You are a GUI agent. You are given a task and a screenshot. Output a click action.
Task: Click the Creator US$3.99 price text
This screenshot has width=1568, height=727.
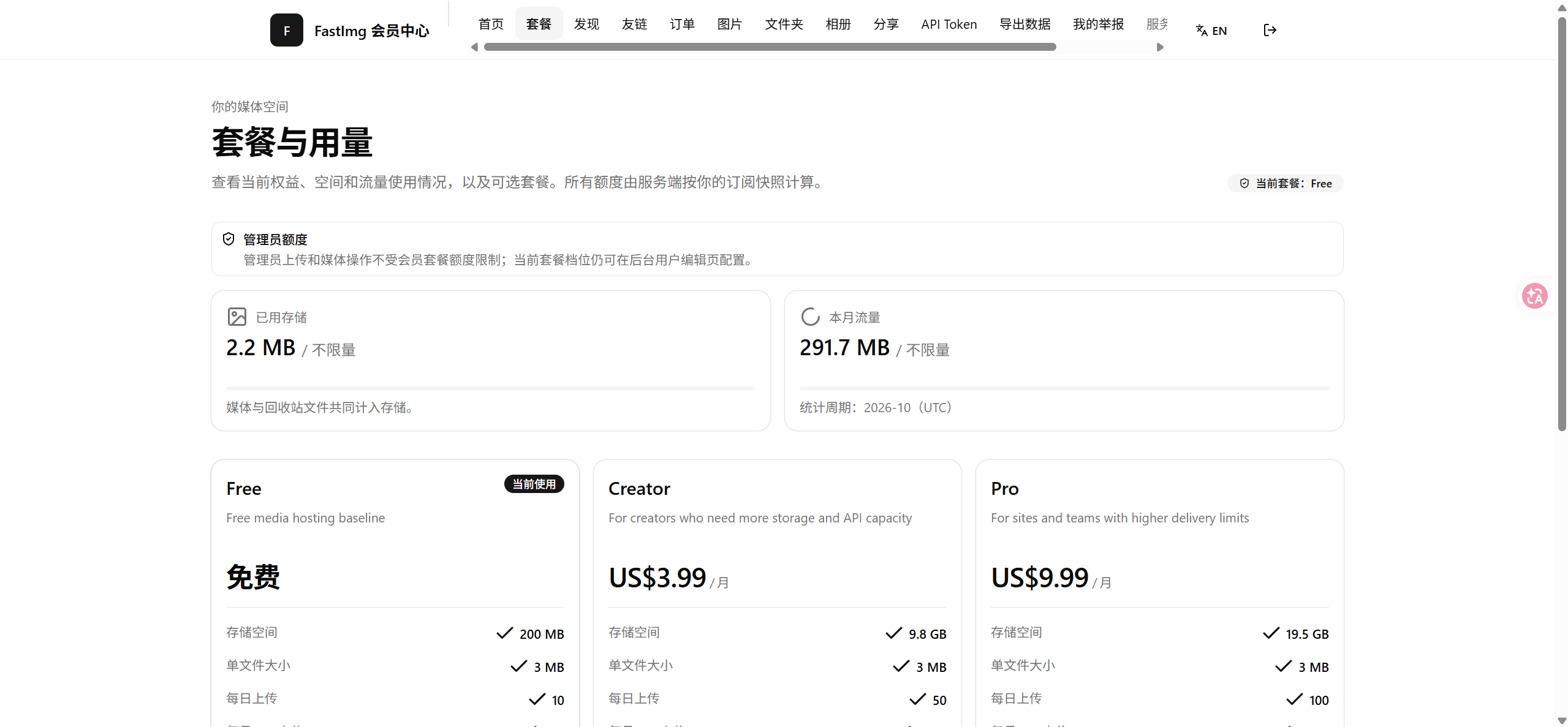657,578
